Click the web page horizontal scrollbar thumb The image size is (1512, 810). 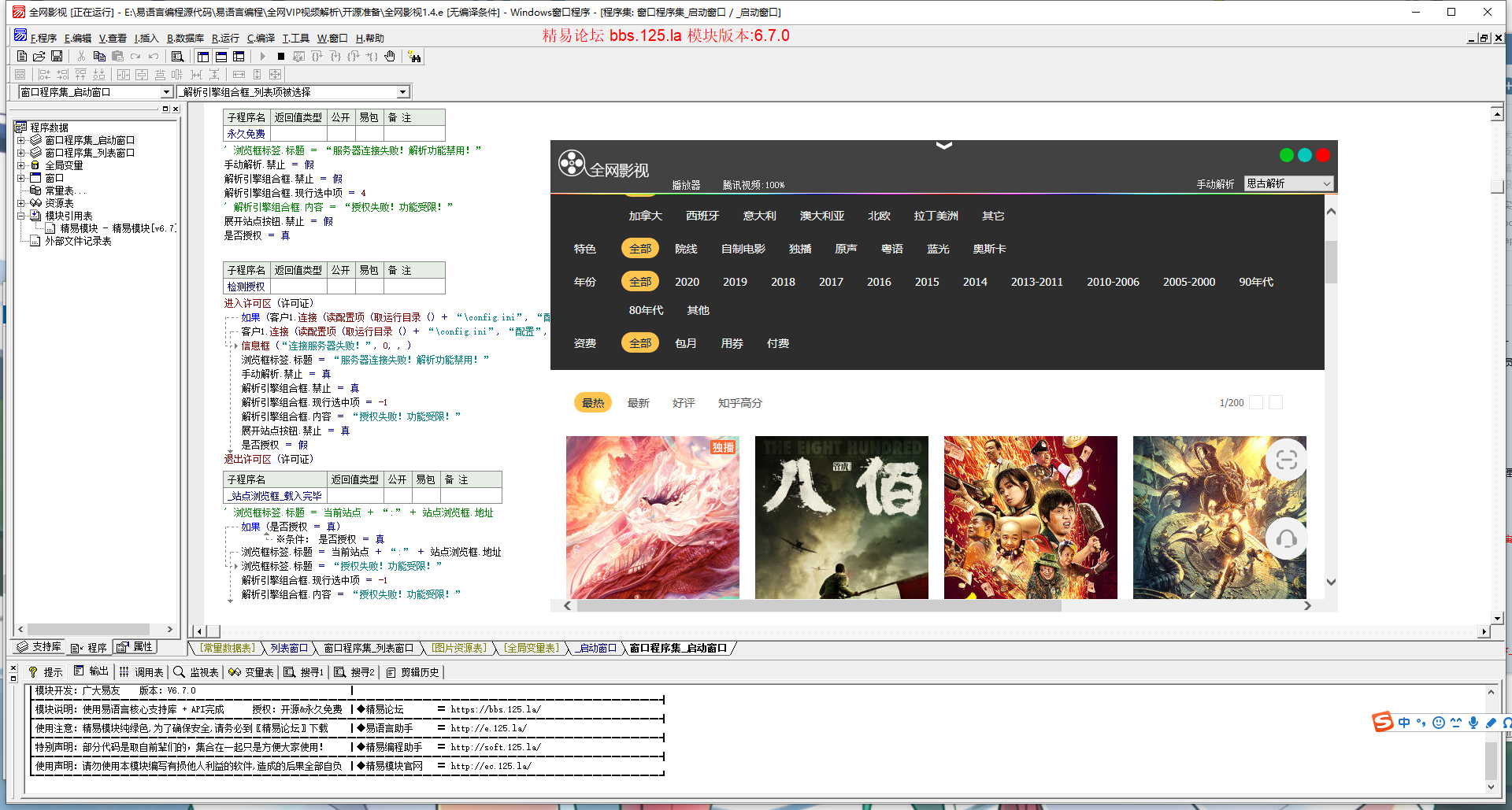point(819,605)
